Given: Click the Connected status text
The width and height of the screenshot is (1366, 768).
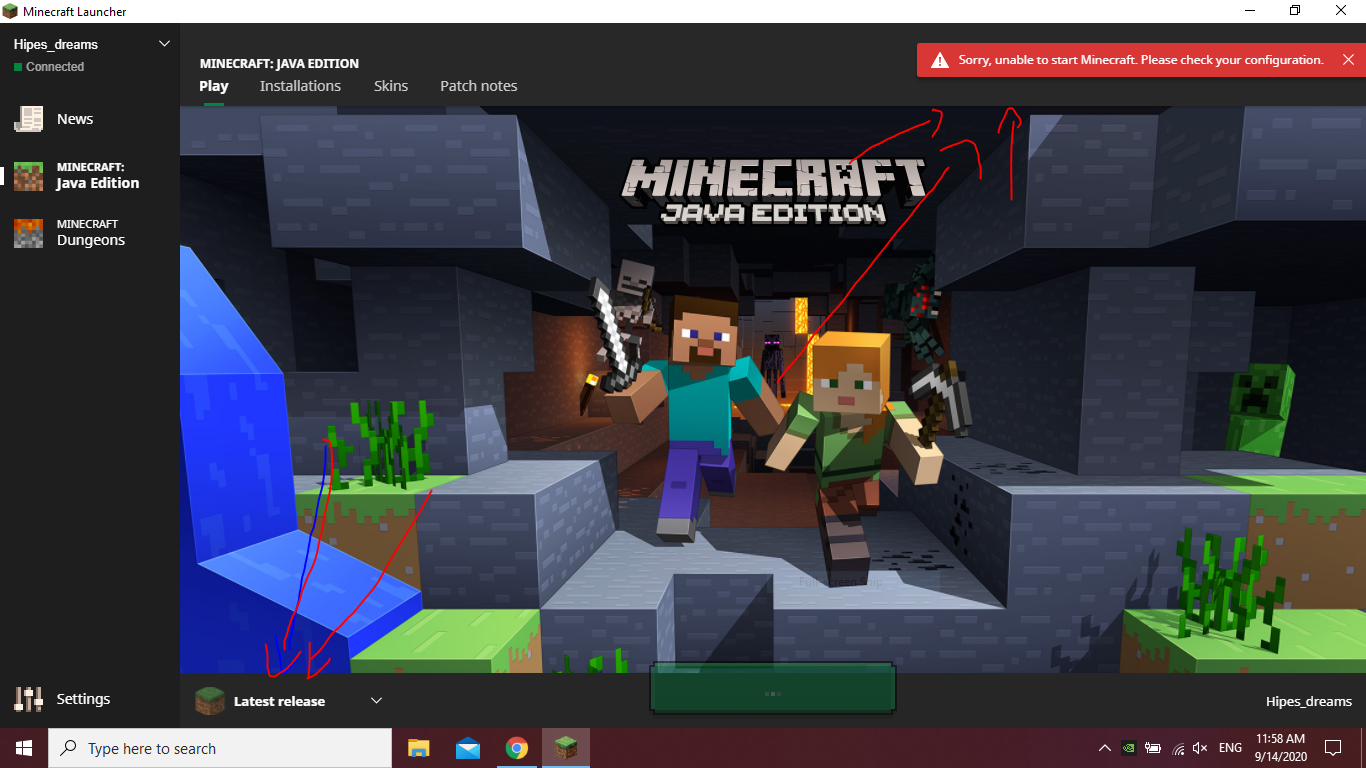Looking at the screenshot, I should coord(55,67).
